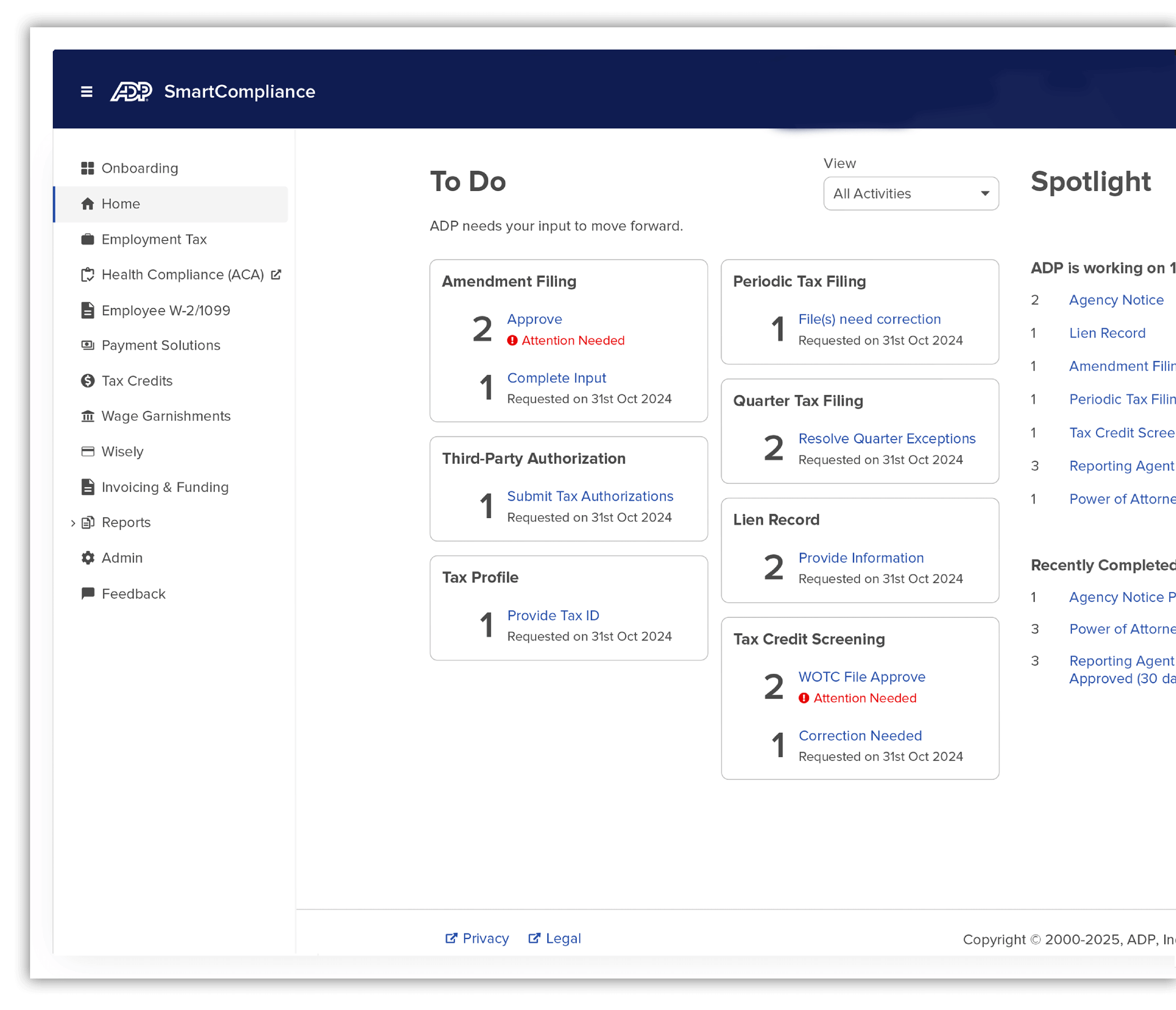Viewport: 1176px width, 1010px height.
Task: Click the Wage Garnishments bank icon
Action: point(88,417)
